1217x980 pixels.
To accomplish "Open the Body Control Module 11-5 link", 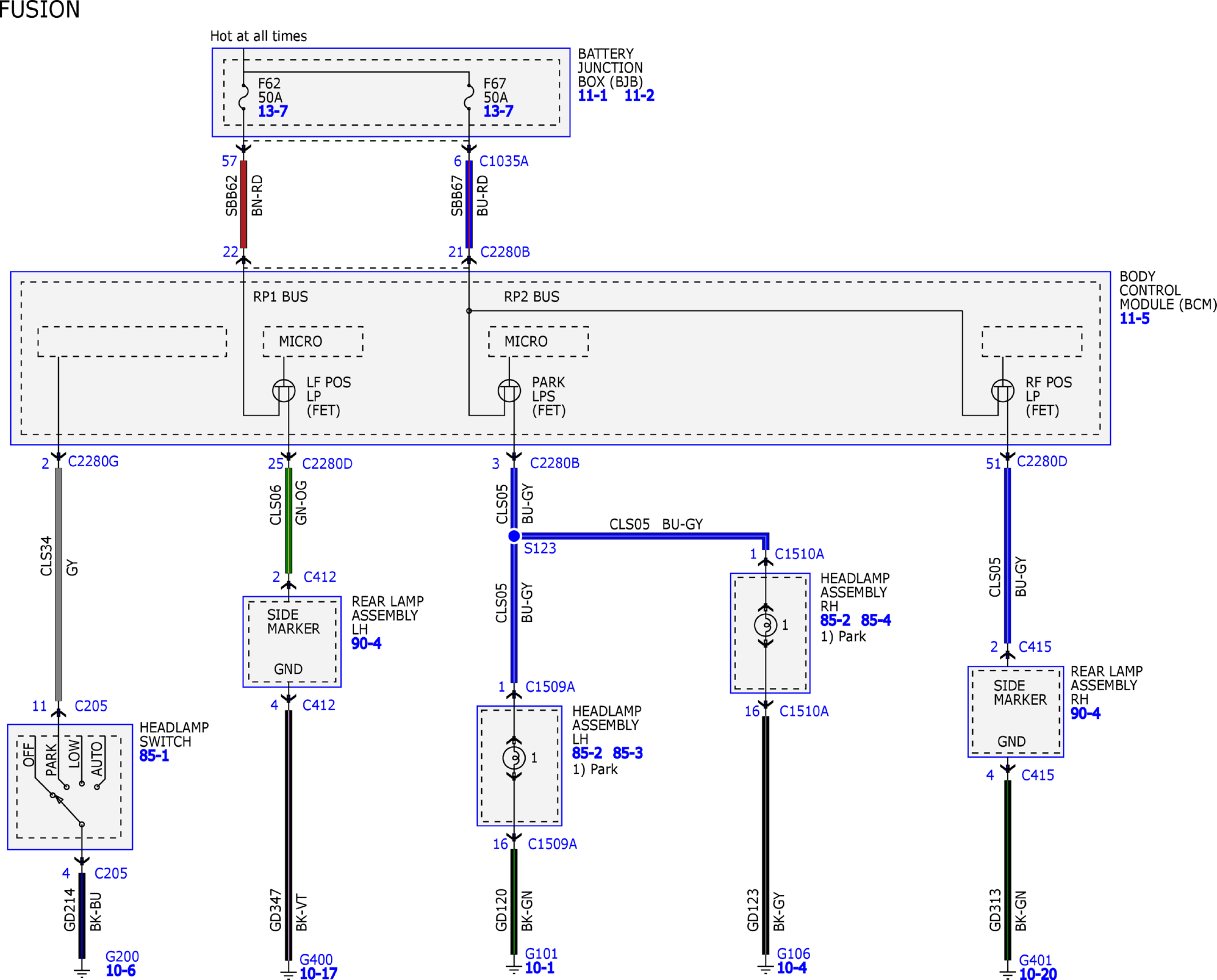I will (1134, 319).
